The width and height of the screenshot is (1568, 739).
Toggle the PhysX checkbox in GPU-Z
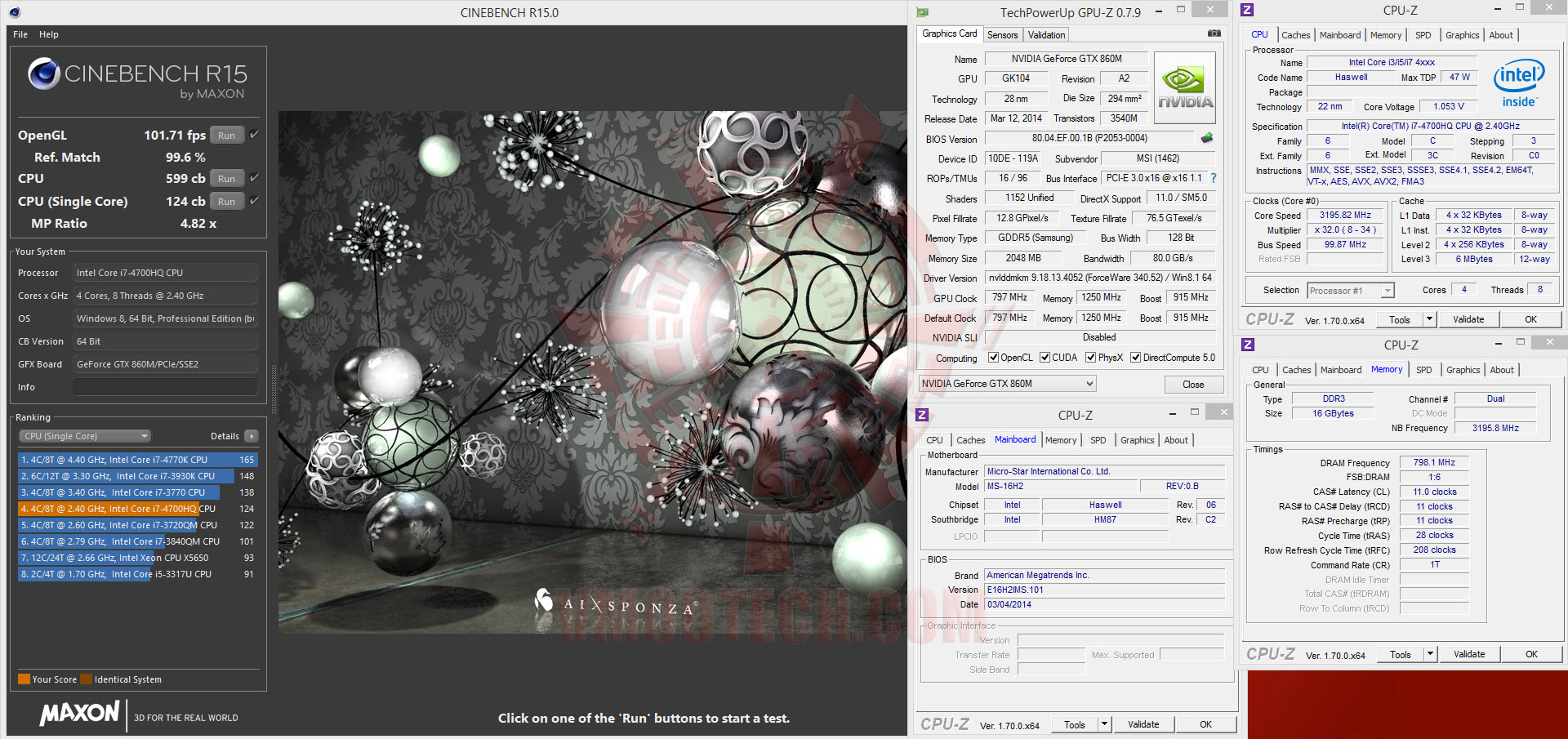(x=1090, y=358)
